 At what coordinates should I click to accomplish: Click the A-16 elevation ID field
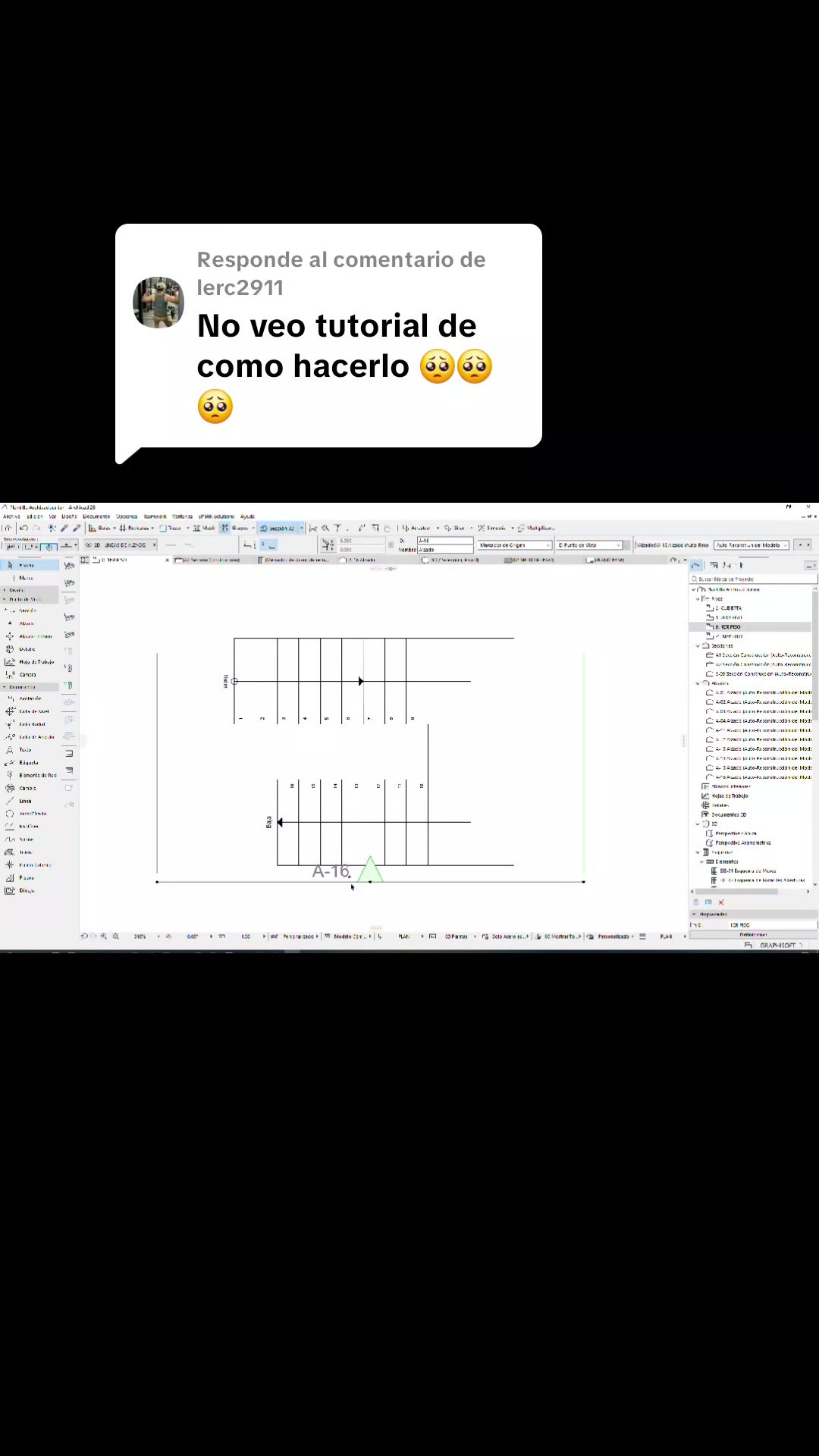pyautogui.click(x=445, y=541)
